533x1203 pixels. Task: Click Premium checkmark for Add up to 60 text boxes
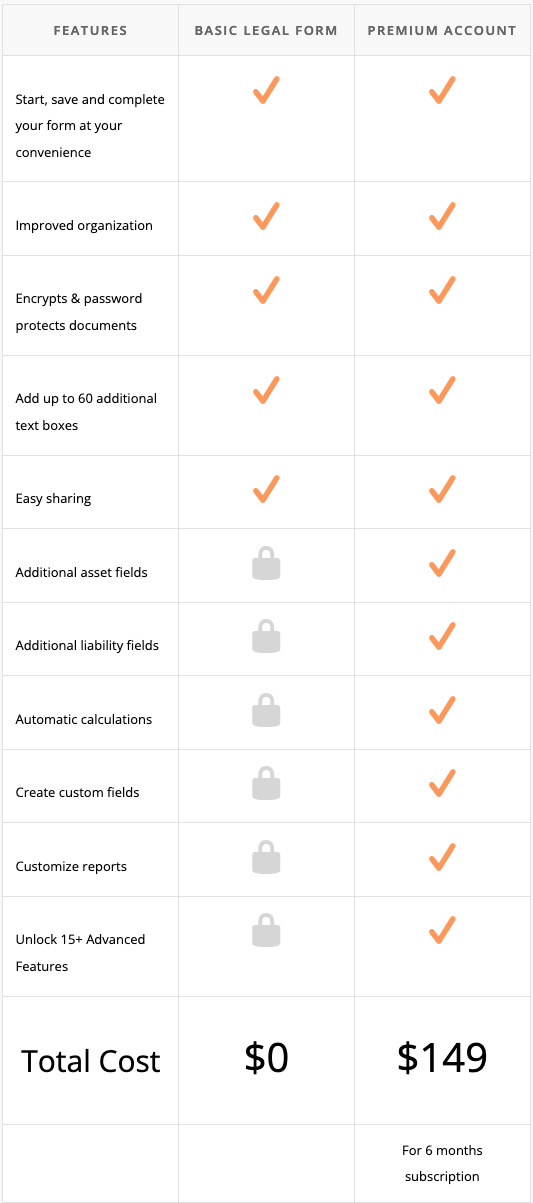pos(442,389)
